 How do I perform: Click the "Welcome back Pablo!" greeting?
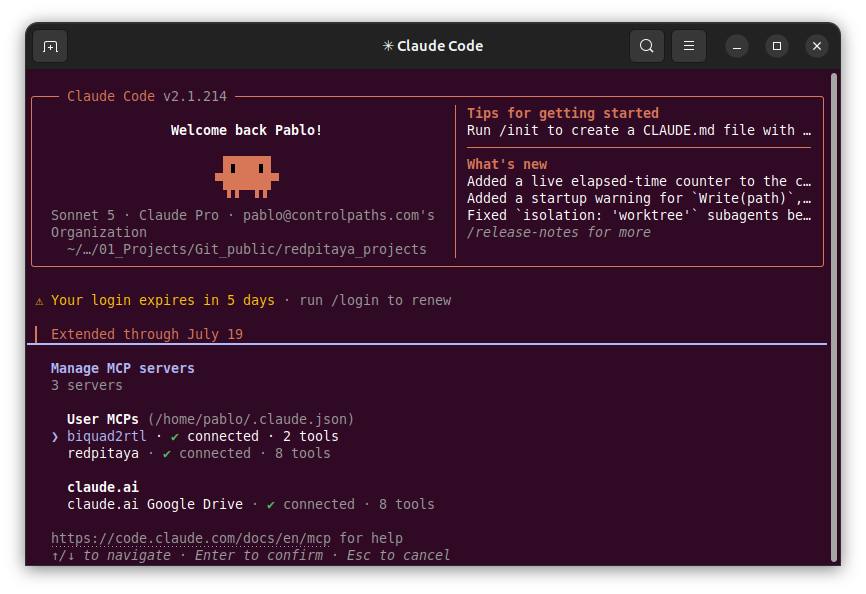click(246, 130)
